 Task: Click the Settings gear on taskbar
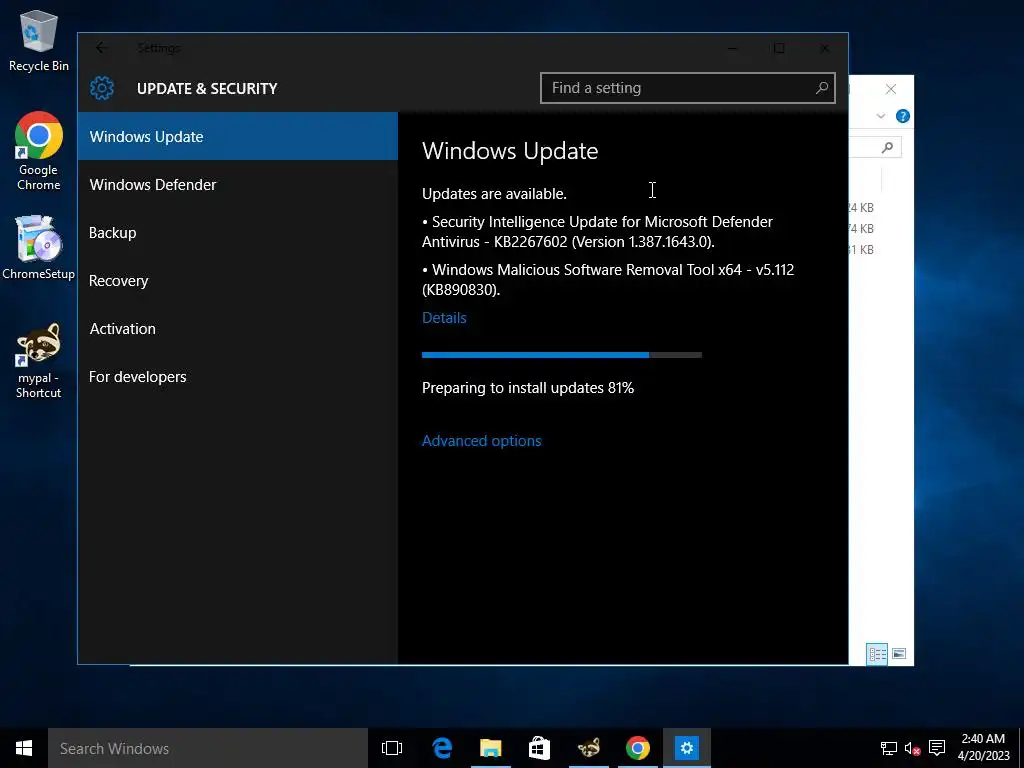click(686, 748)
